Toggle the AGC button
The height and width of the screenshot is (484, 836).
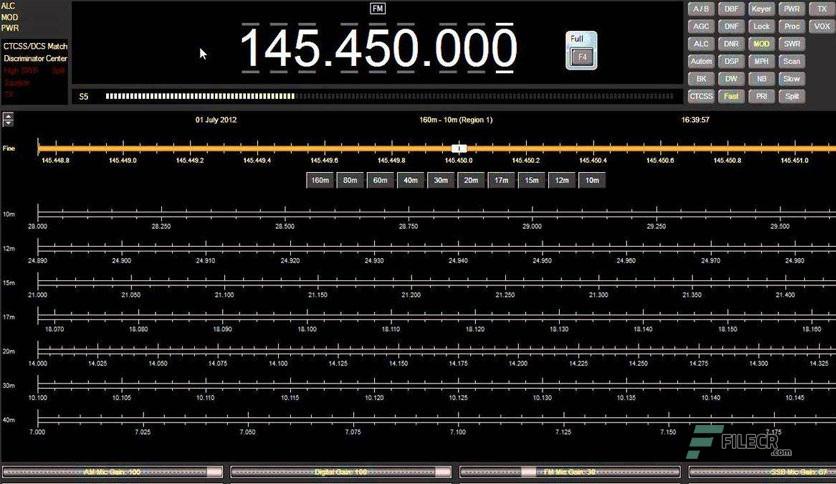(x=701, y=26)
